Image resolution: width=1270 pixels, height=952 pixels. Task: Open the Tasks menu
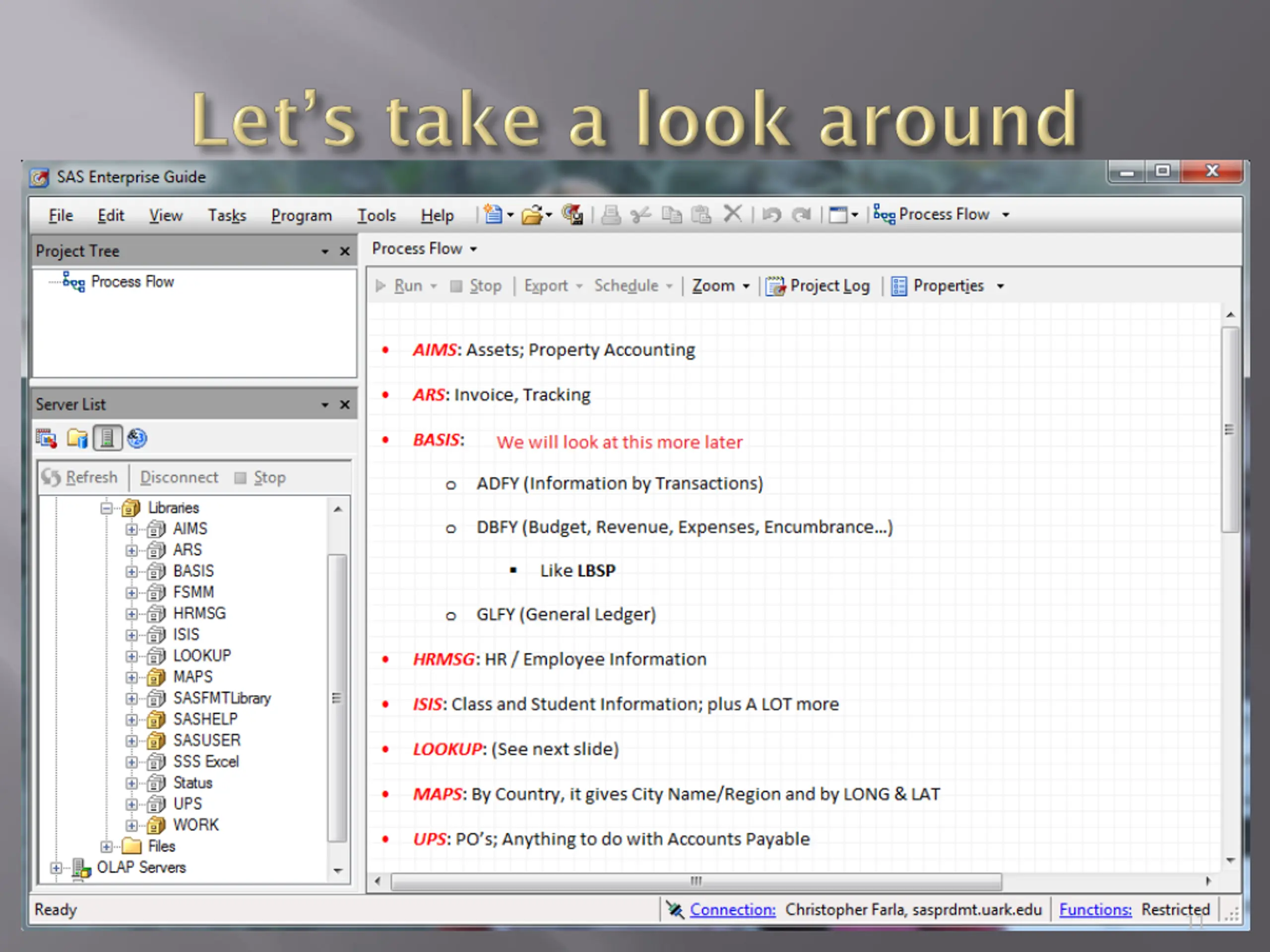[x=227, y=216]
